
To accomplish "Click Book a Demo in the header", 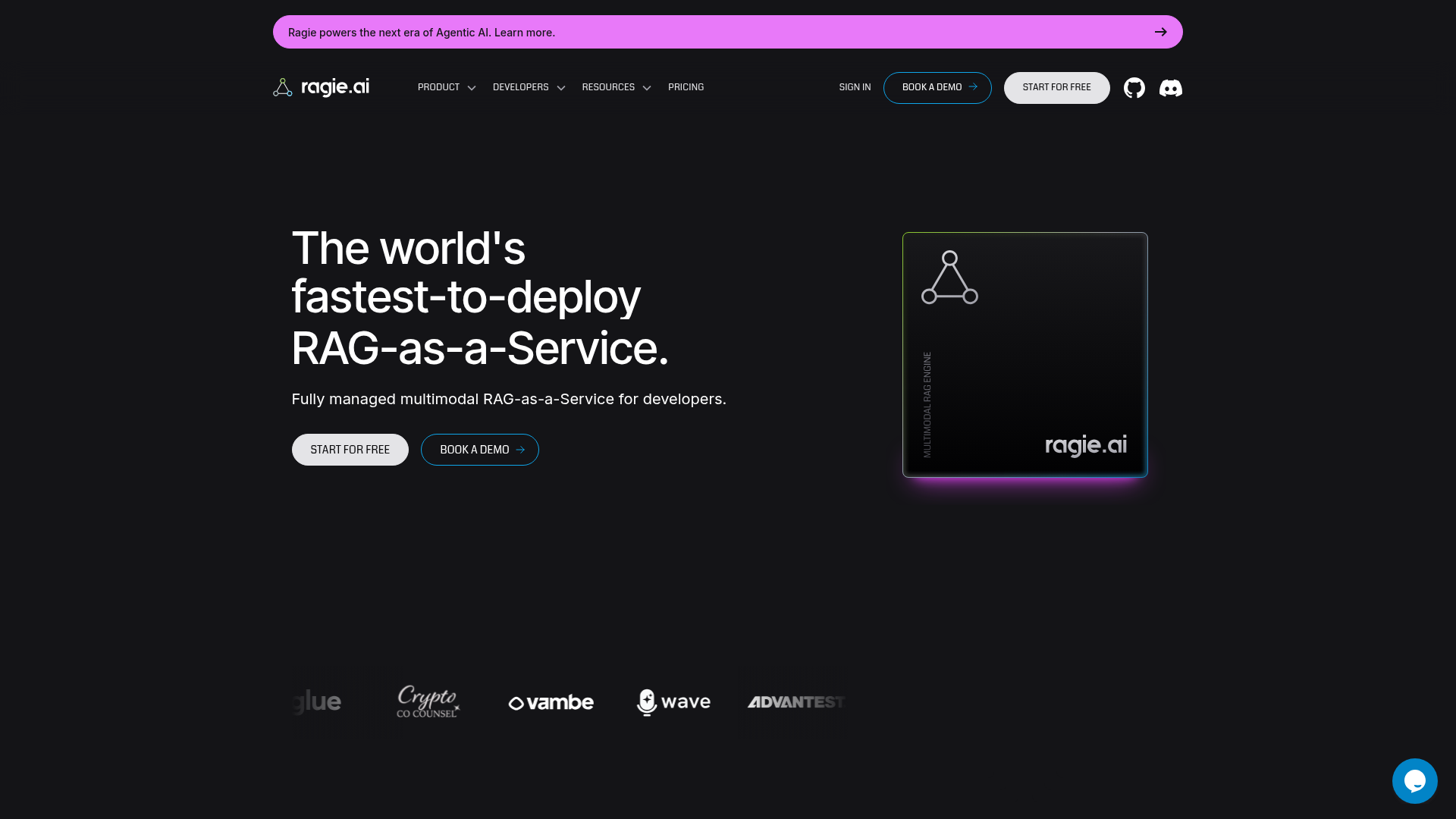I will point(937,88).
